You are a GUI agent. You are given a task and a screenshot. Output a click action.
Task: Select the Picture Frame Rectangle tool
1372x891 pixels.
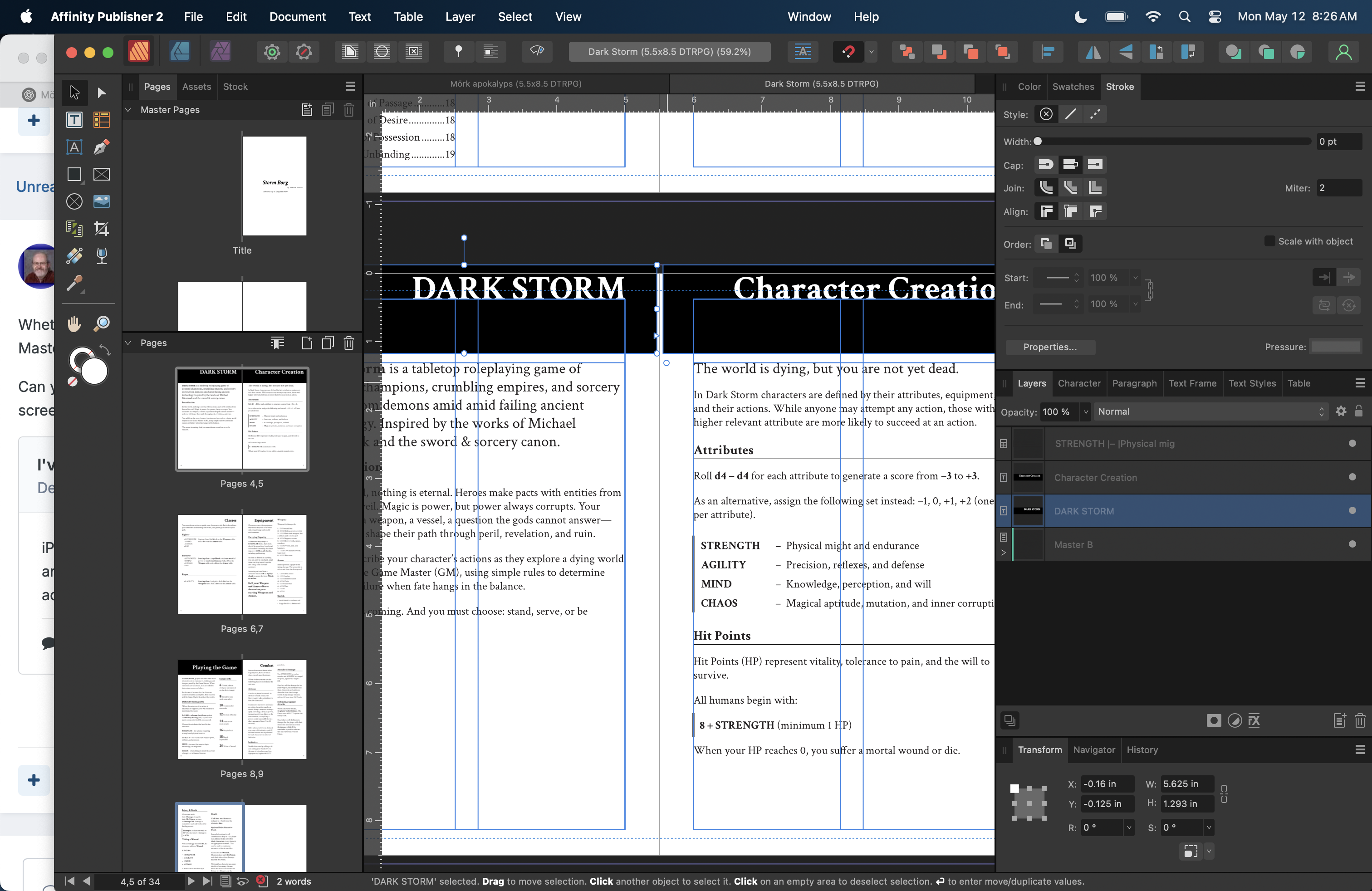tap(102, 174)
